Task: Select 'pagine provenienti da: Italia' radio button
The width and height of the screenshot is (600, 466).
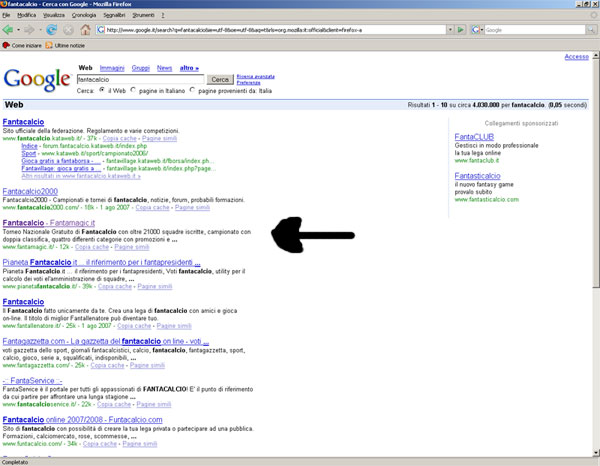Action: click(192, 90)
